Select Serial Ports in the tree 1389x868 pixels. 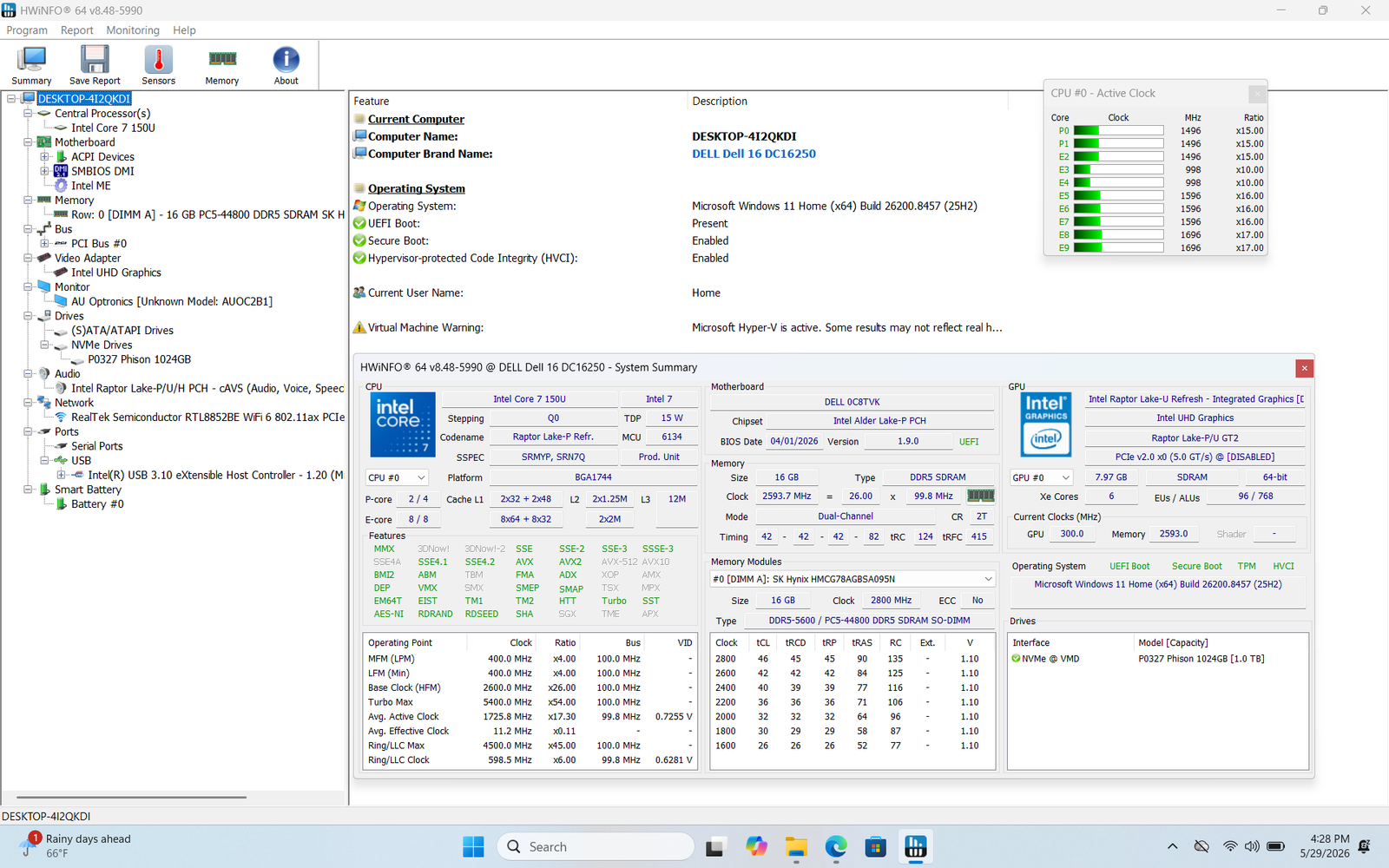pyautogui.click(x=96, y=446)
